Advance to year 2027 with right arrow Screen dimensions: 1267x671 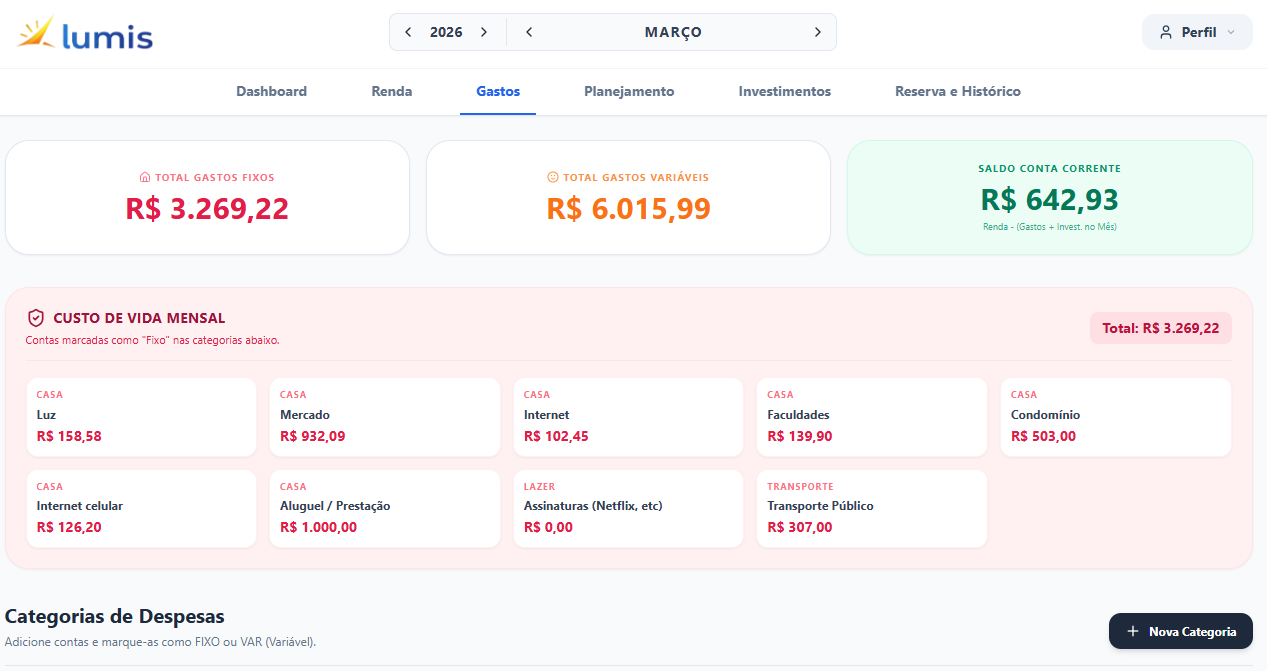click(x=484, y=32)
